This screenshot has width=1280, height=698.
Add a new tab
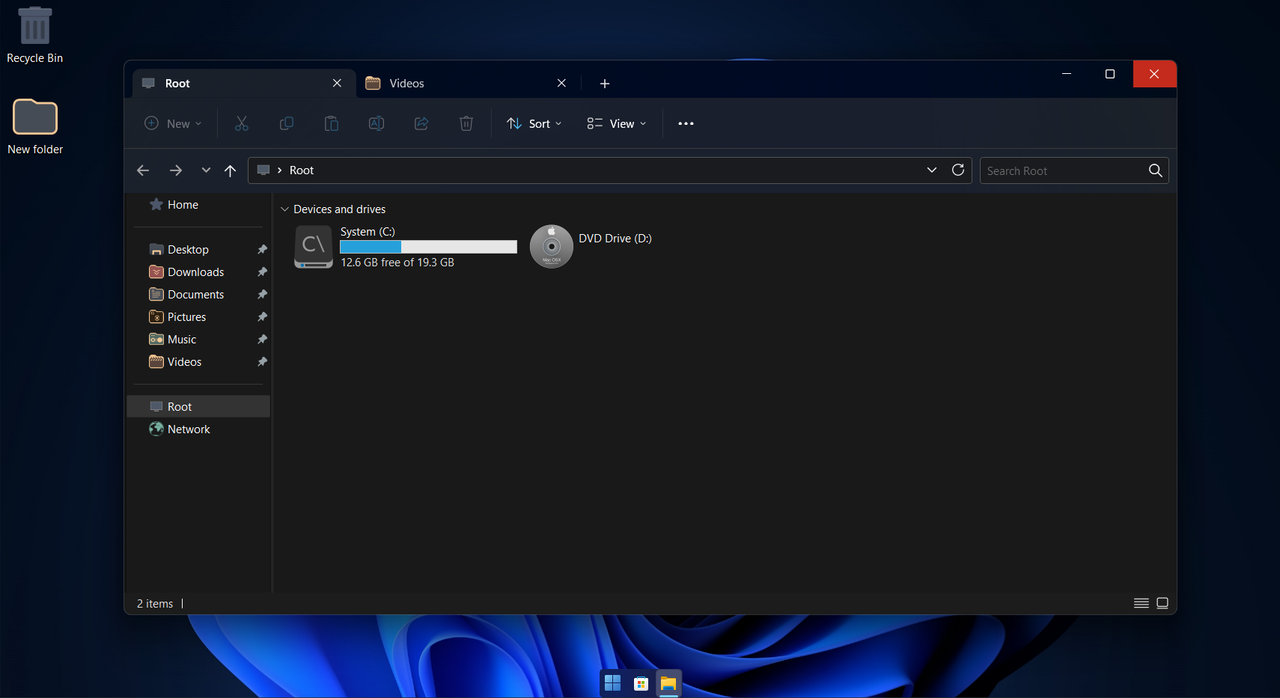tap(605, 83)
